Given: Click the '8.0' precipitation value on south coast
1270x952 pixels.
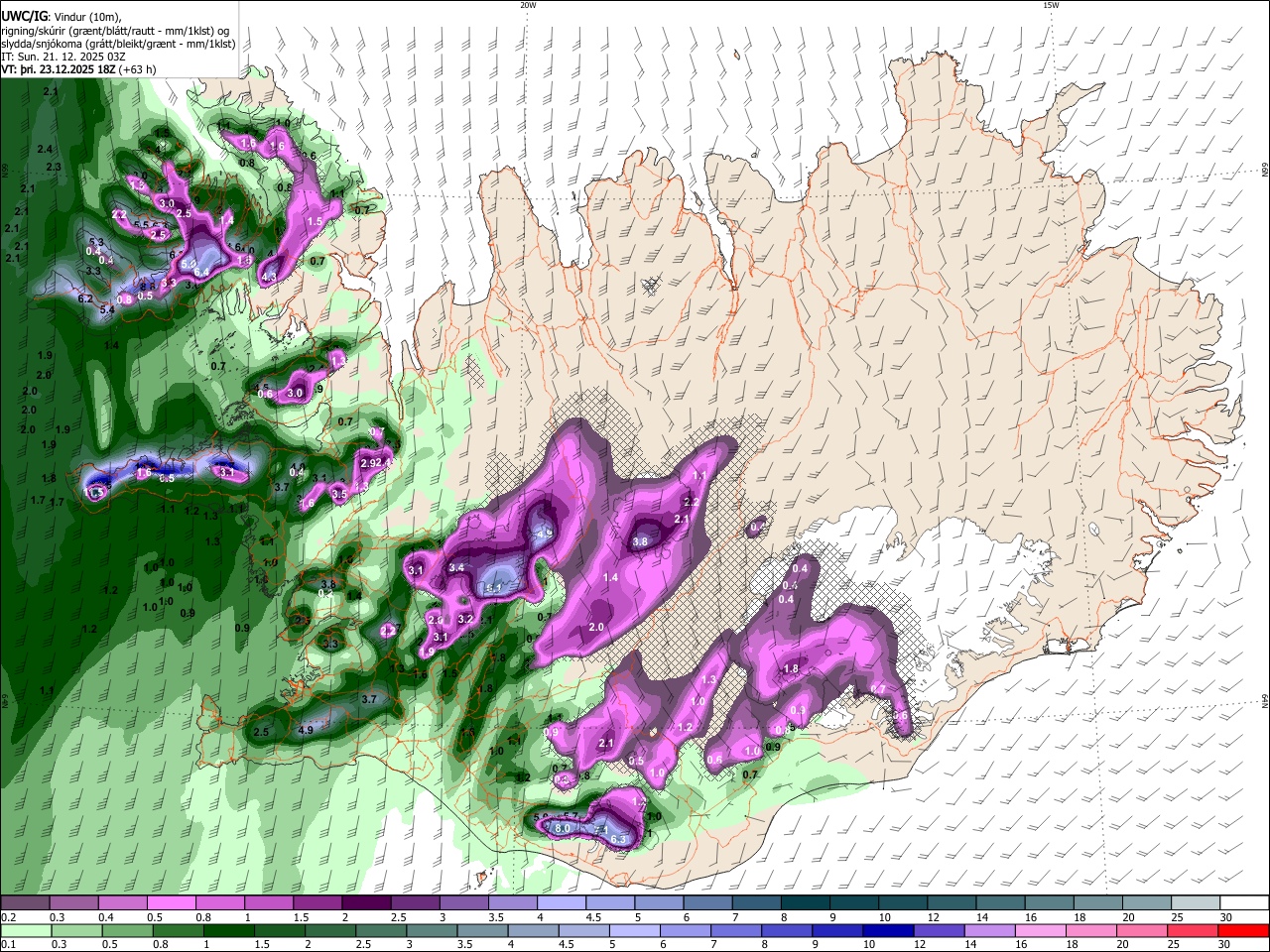Looking at the screenshot, I should click(563, 828).
